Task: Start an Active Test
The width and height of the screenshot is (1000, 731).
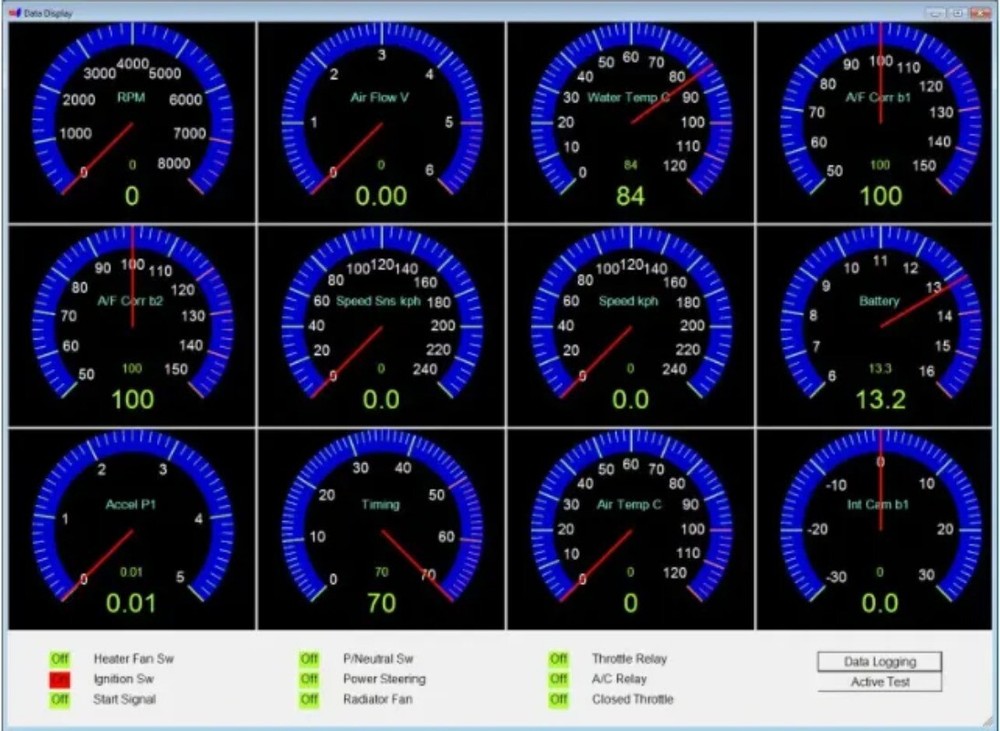Action: click(879, 682)
